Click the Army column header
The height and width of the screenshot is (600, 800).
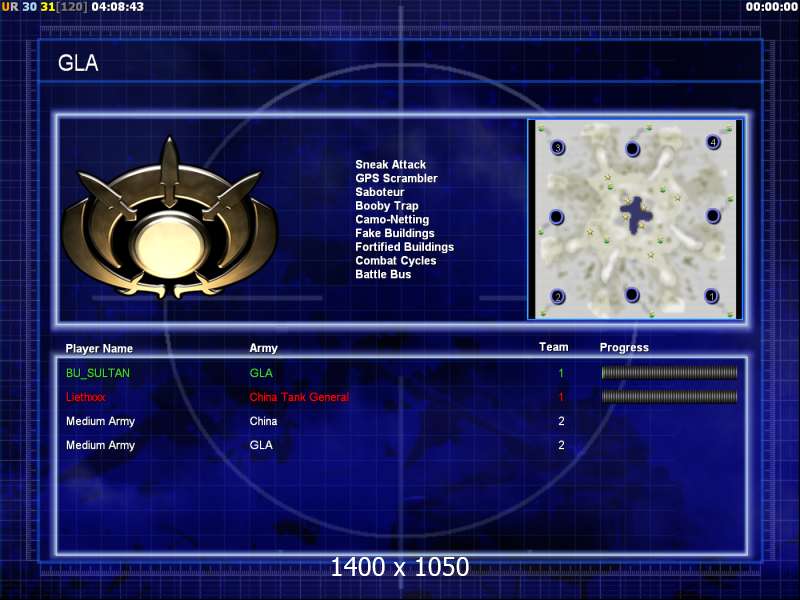click(x=263, y=348)
